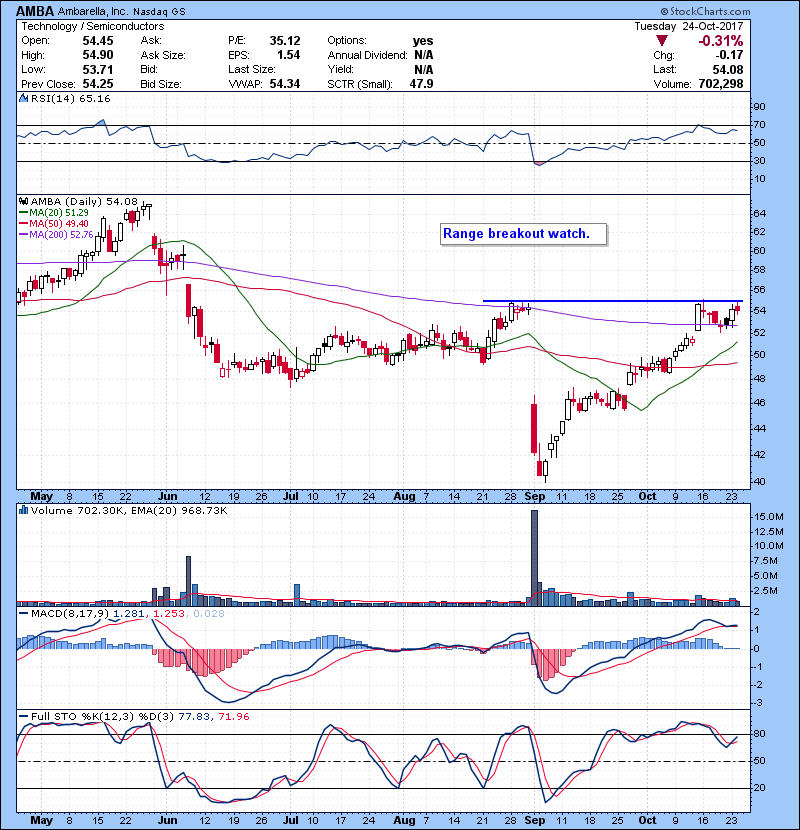
Task: Click the MA(50) 49.40 legend text
Action: click(59, 224)
